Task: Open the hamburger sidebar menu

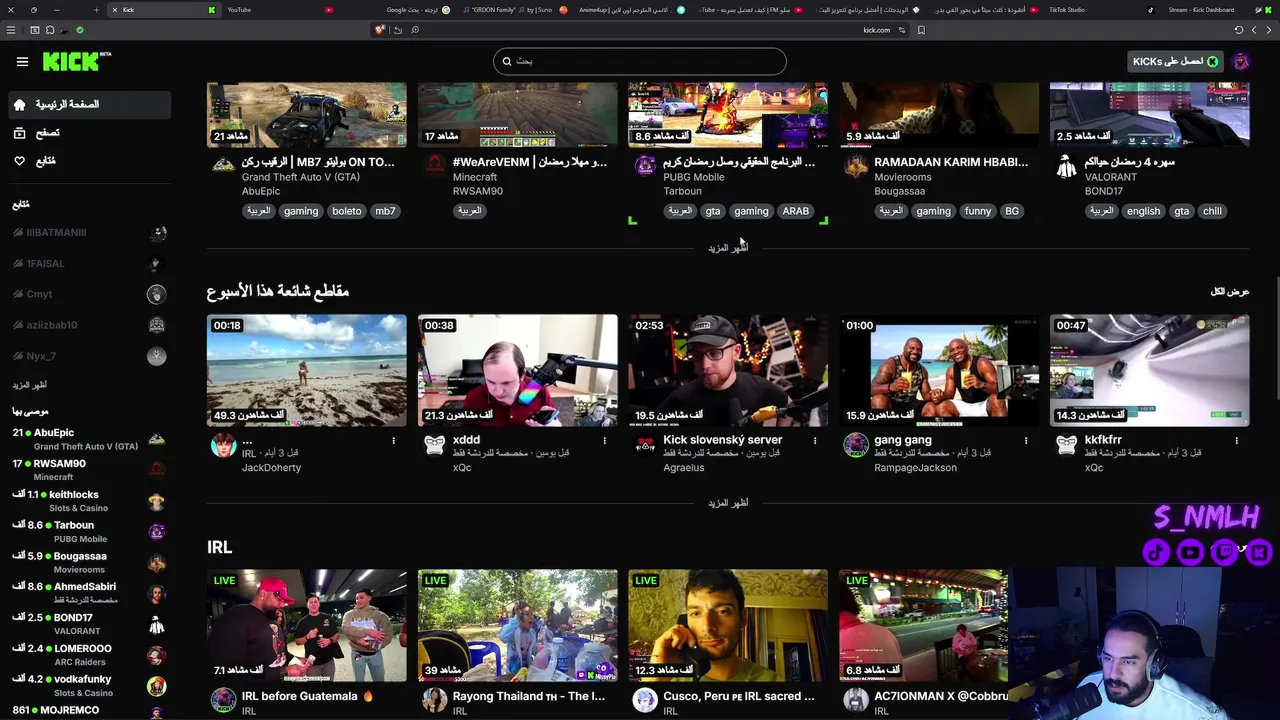Action: click(x=22, y=61)
